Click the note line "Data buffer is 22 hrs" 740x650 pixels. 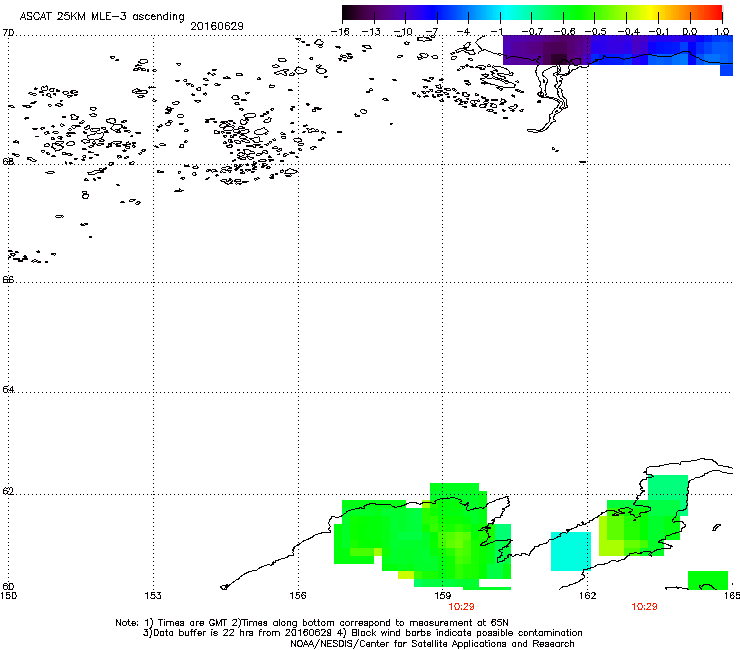[362, 633]
